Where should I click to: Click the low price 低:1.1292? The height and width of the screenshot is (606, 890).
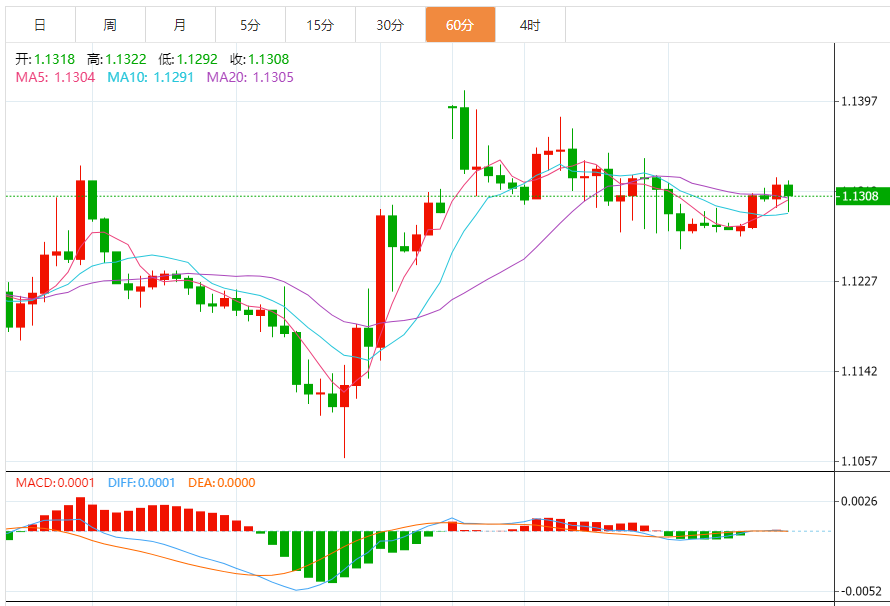(188, 59)
